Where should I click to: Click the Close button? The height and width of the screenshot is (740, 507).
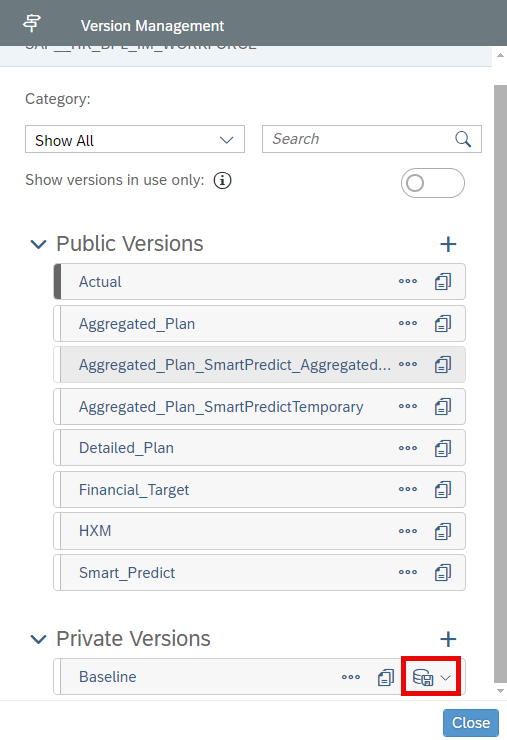[x=471, y=723]
